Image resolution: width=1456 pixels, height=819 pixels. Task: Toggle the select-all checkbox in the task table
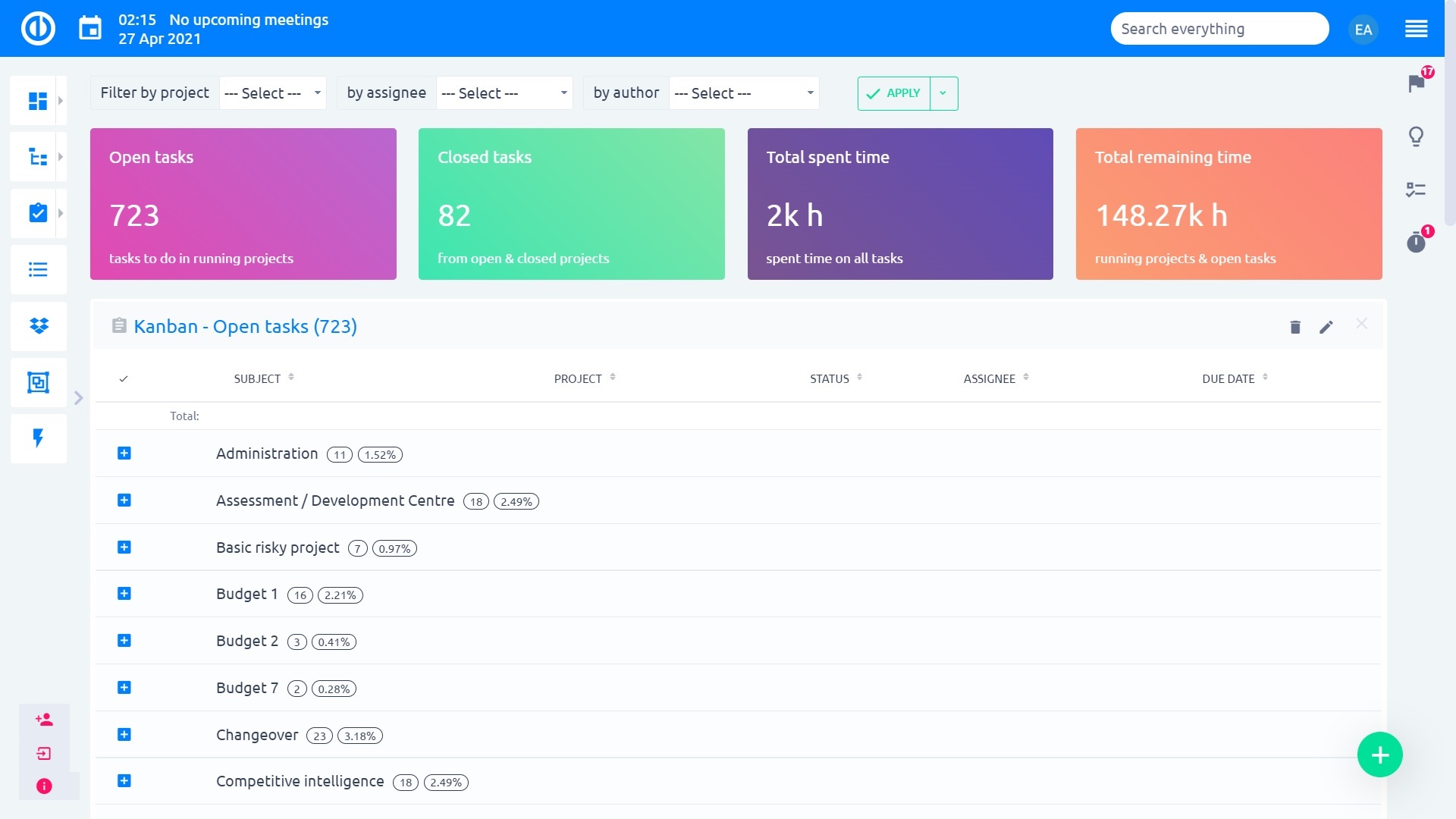pos(124,378)
